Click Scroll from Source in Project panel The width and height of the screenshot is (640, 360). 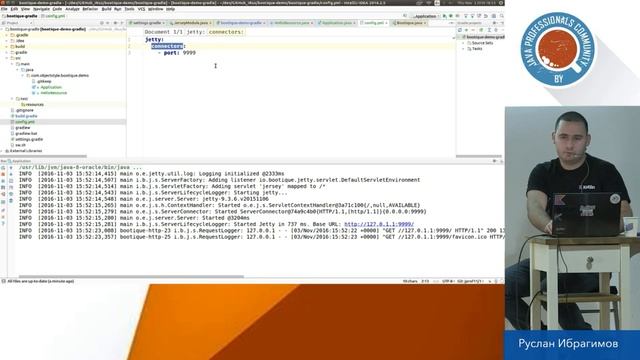102,23
